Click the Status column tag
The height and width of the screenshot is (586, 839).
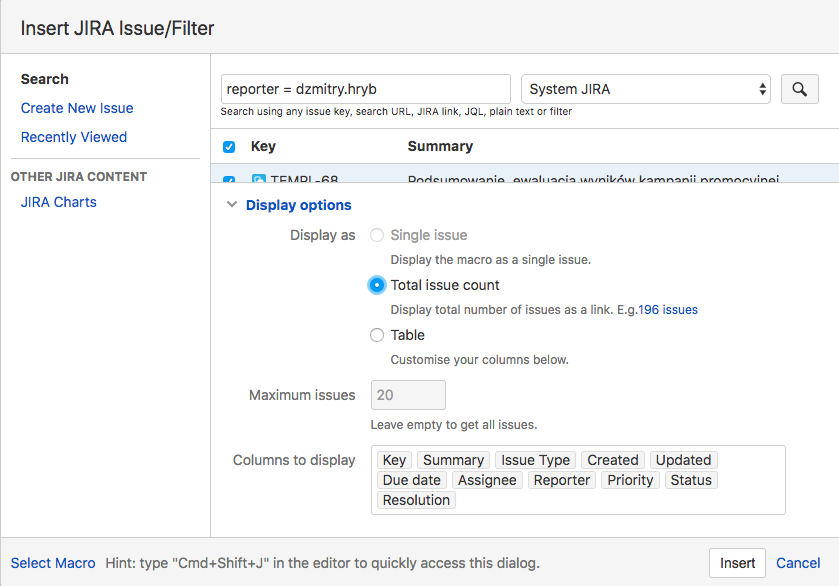click(691, 480)
